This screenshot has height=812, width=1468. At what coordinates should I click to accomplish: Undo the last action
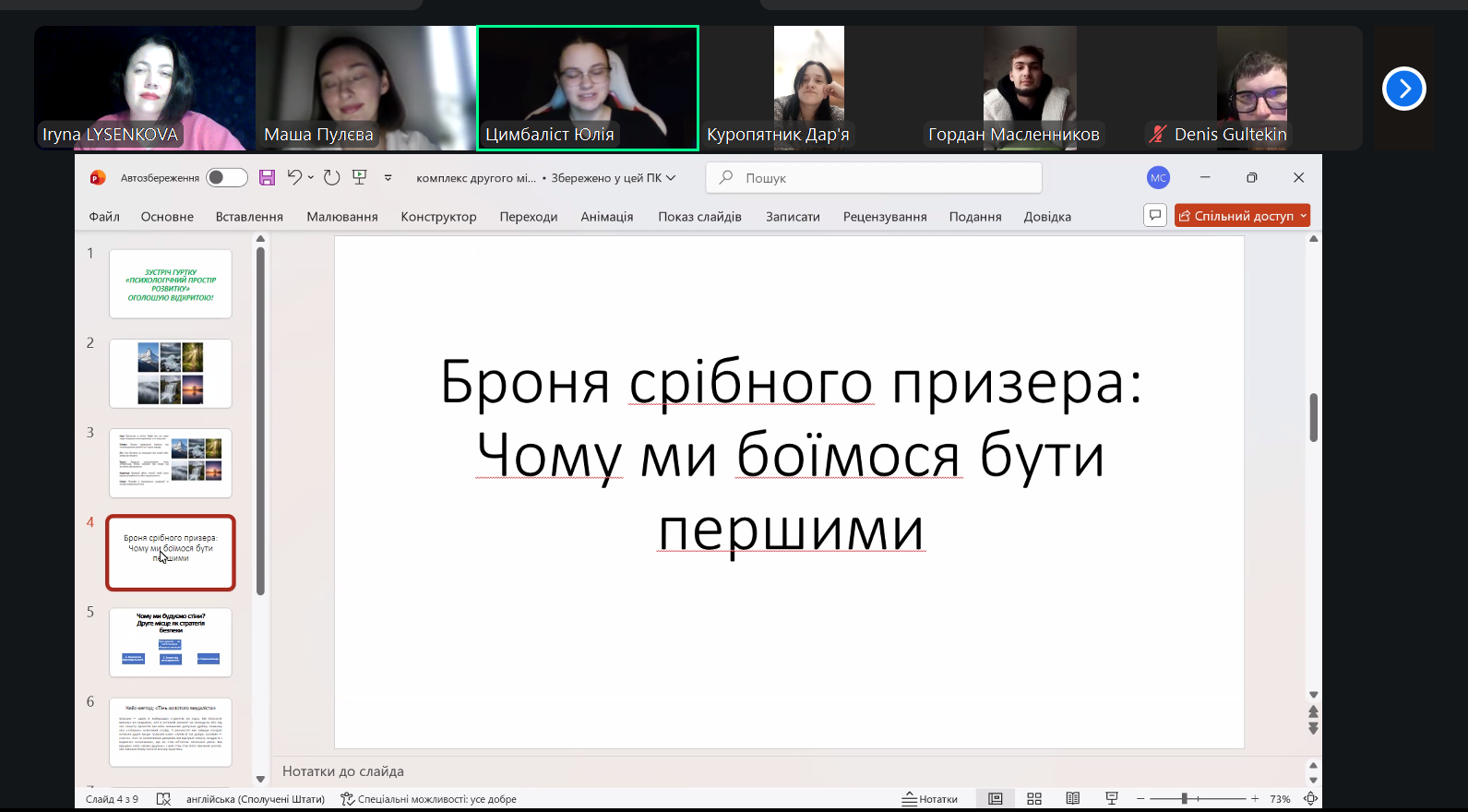click(x=294, y=177)
